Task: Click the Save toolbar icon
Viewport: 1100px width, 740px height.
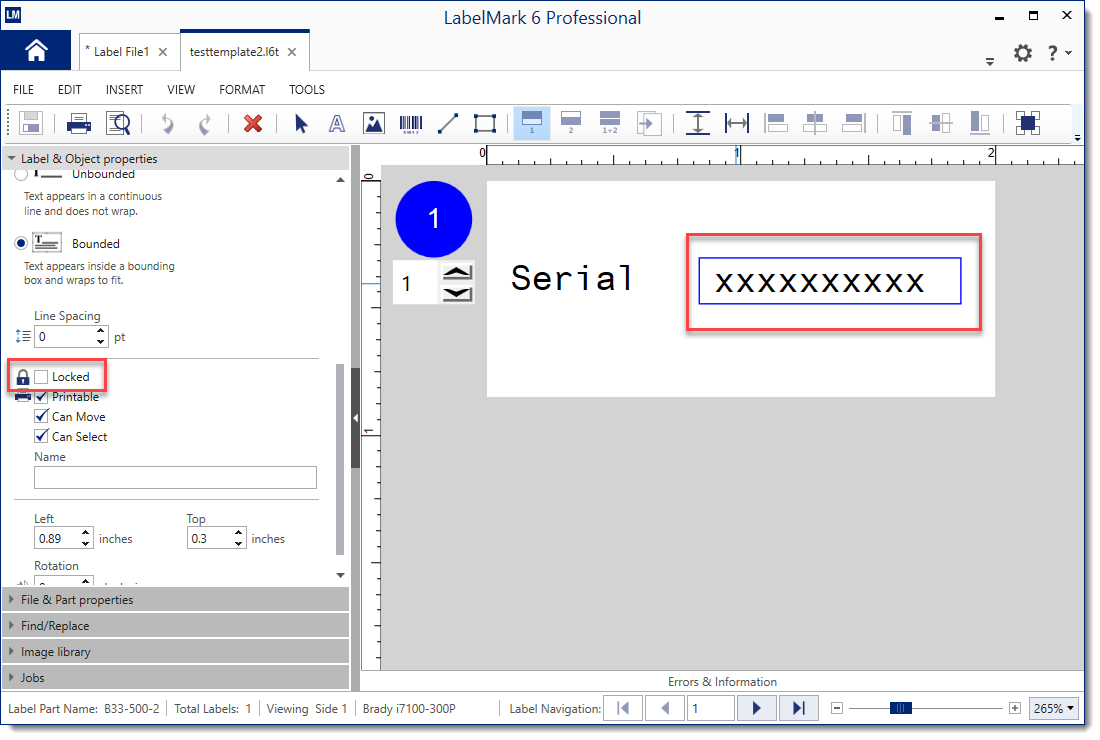Action: [31, 123]
